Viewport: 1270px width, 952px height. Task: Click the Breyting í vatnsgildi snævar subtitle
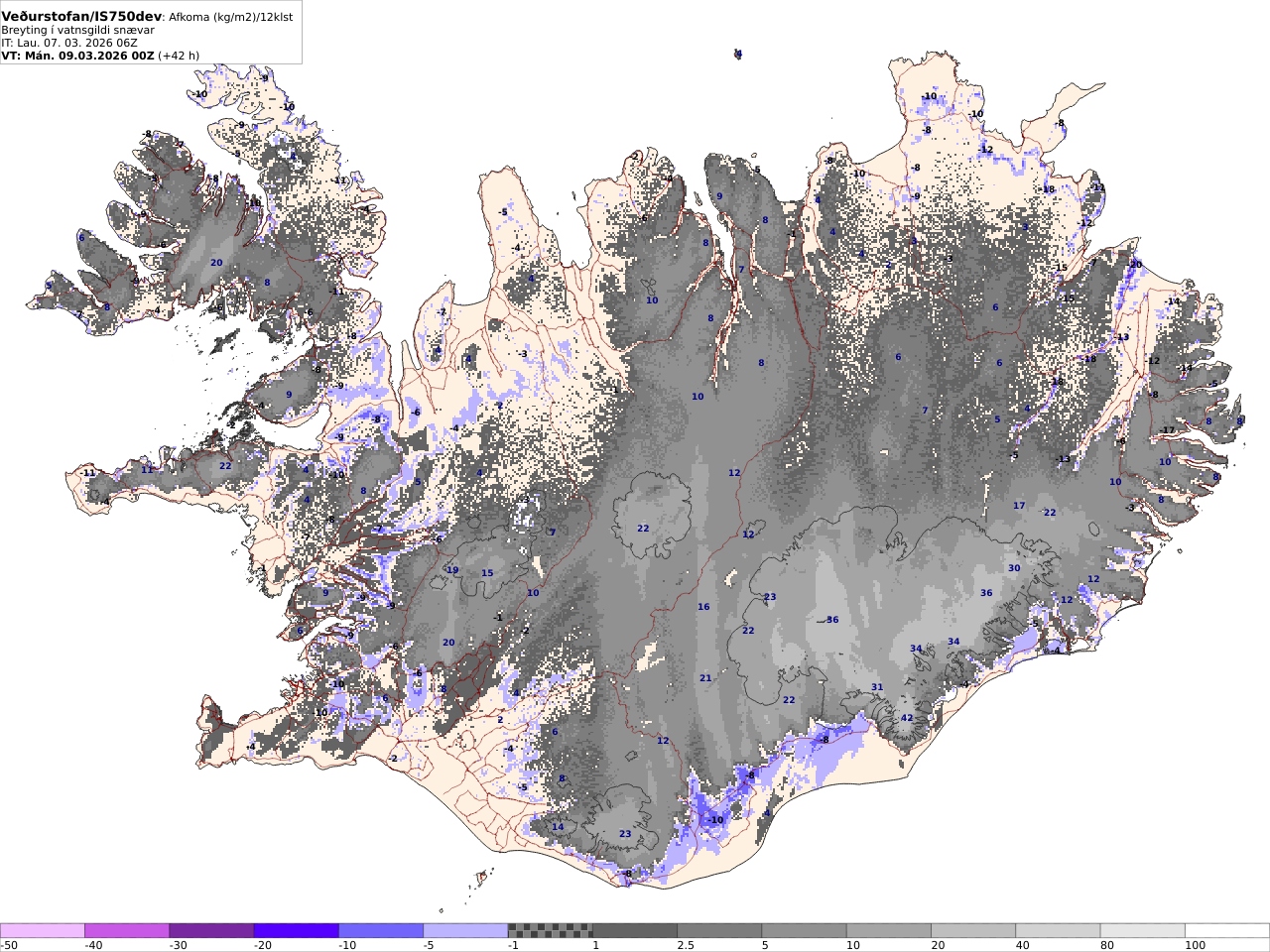pyautogui.click(x=77, y=30)
